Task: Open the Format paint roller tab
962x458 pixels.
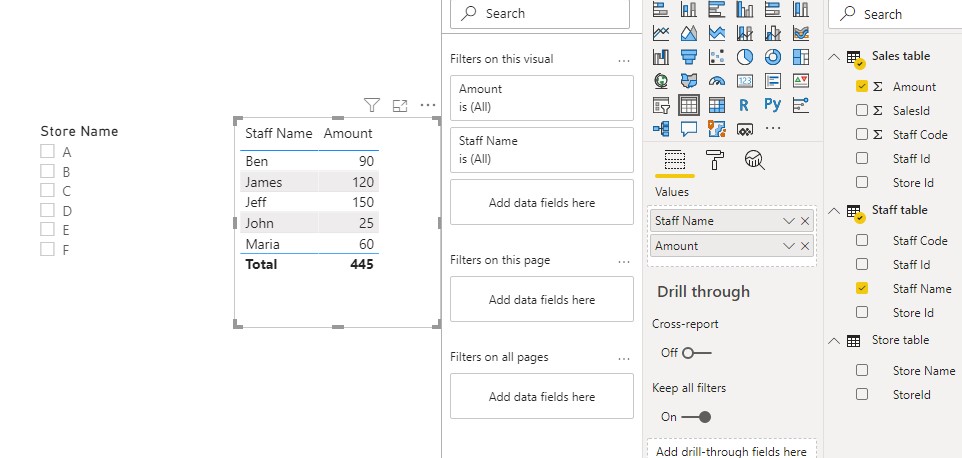Action: pos(715,160)
